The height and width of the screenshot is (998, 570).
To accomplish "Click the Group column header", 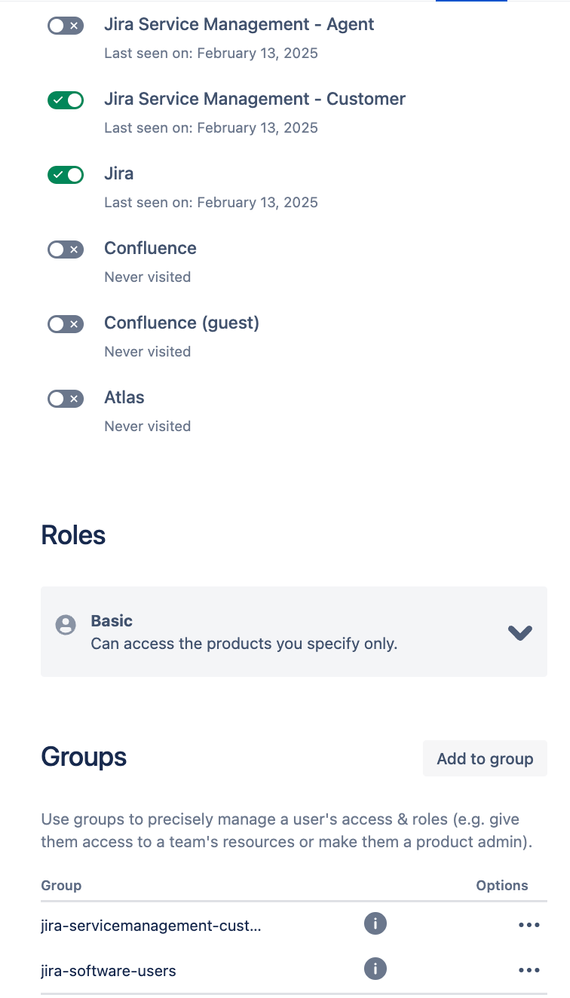I will pos(61,885).
